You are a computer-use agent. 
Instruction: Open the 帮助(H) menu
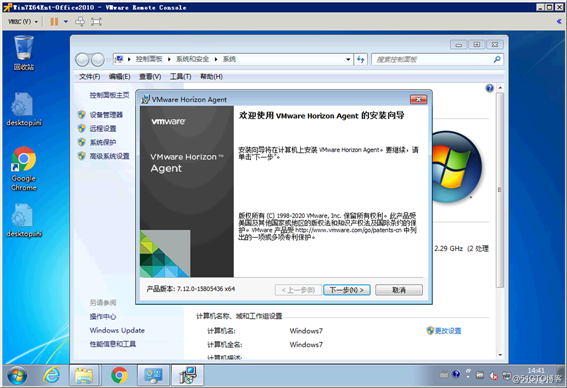(x=211, y=77)
